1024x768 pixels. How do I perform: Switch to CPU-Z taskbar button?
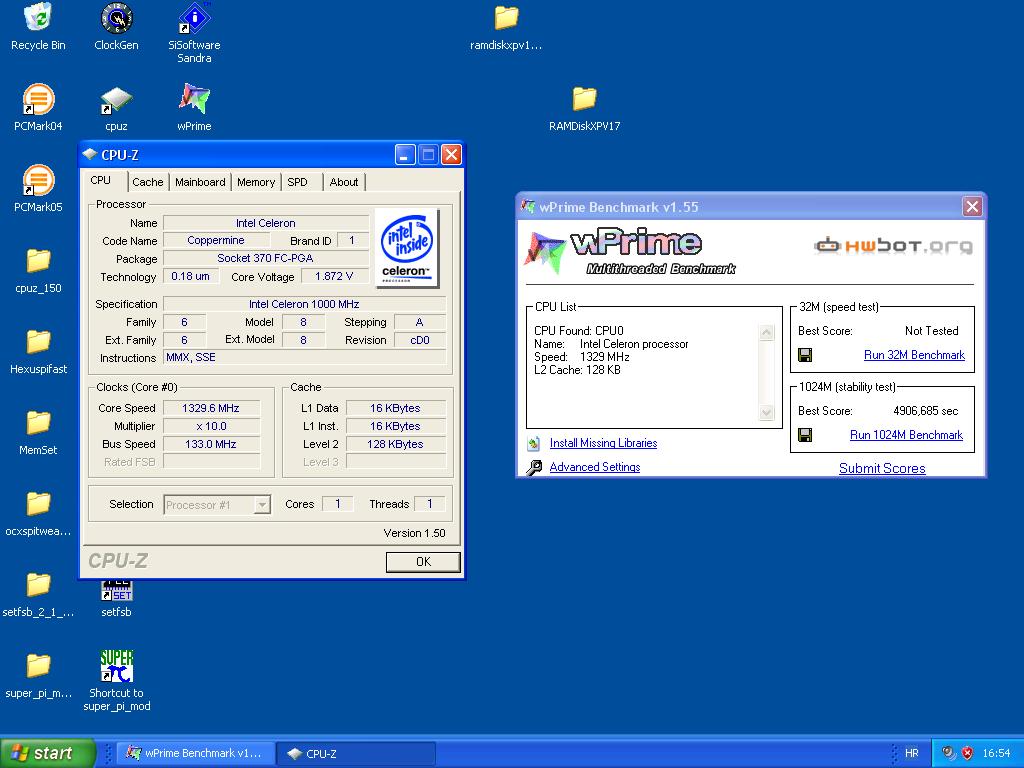point(356,753)
